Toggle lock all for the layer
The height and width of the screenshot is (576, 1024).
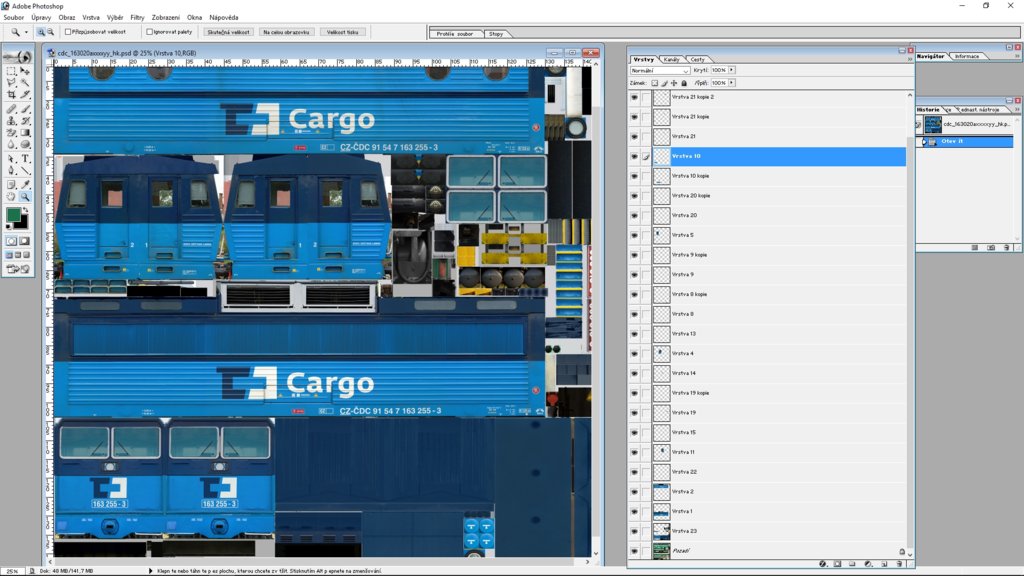click(x=684, y=83)
